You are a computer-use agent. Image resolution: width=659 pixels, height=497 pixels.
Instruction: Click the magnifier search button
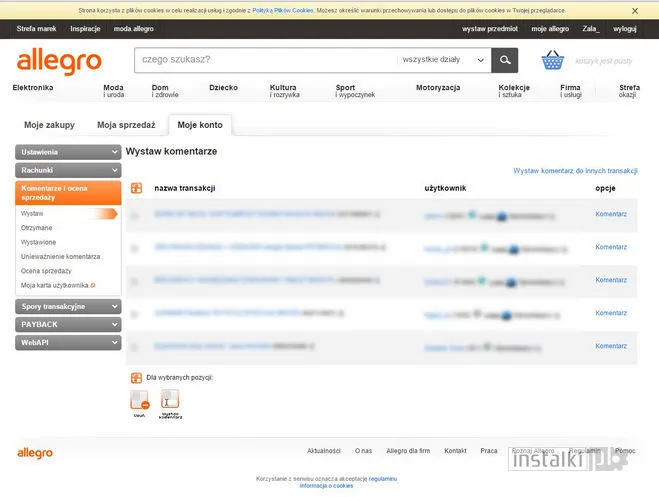[504, 60]
